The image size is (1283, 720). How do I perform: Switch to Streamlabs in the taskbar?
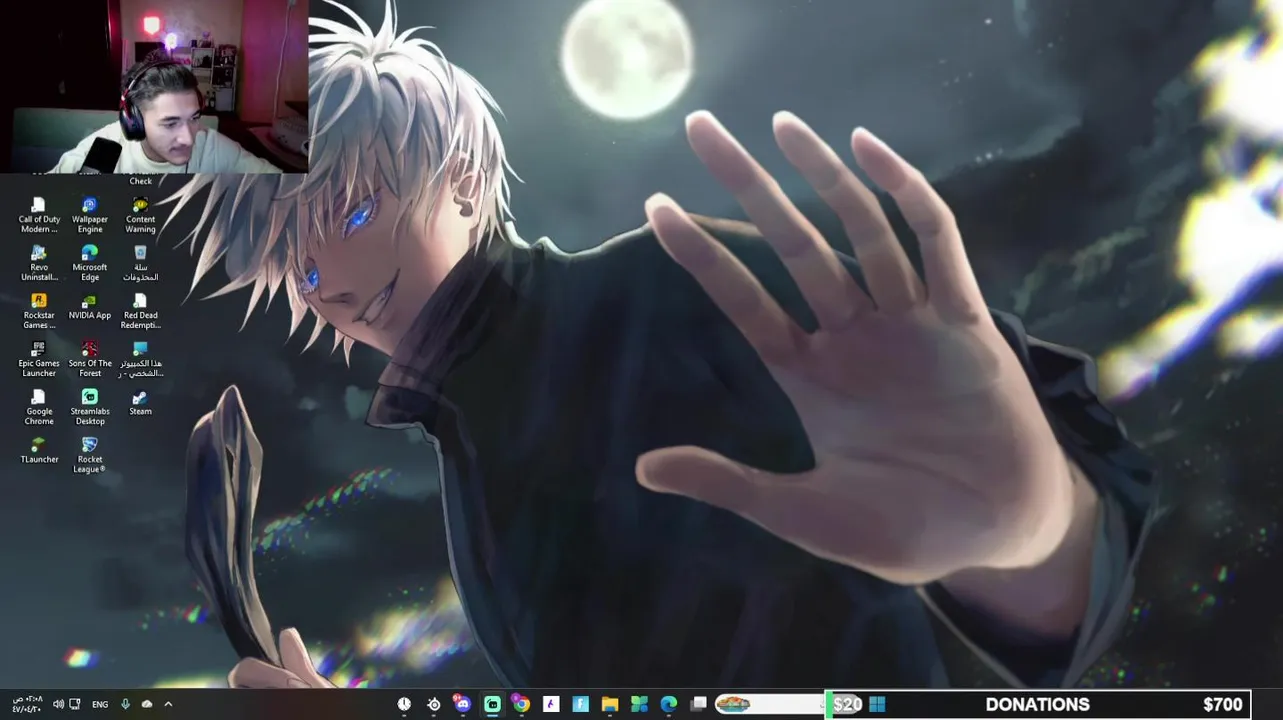pos(492,704)
